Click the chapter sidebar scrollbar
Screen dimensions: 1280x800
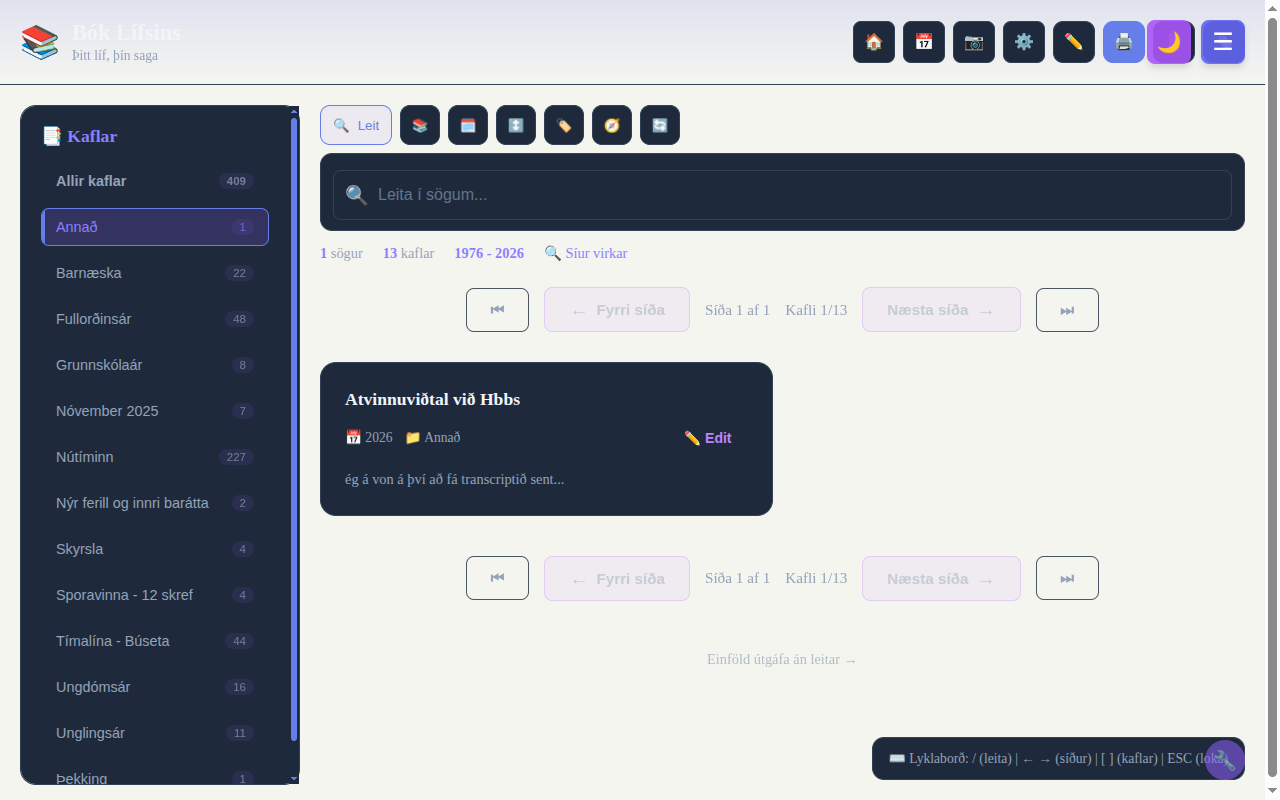point(294,430)
